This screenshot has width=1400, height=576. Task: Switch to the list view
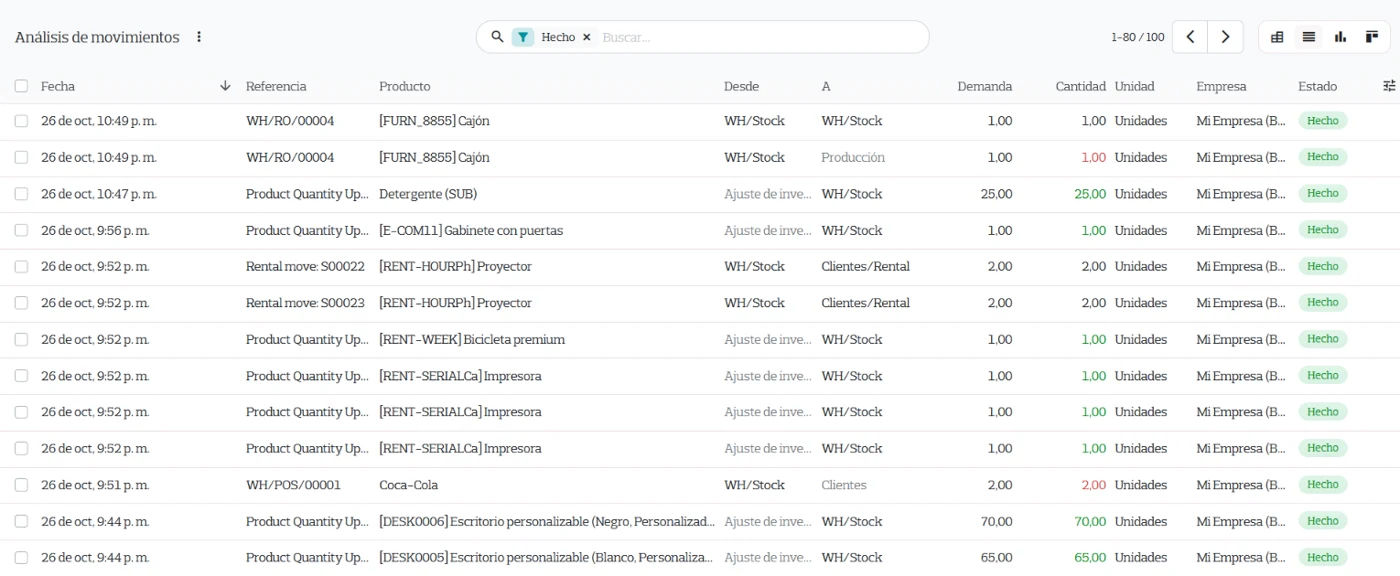pos(1309,37)
